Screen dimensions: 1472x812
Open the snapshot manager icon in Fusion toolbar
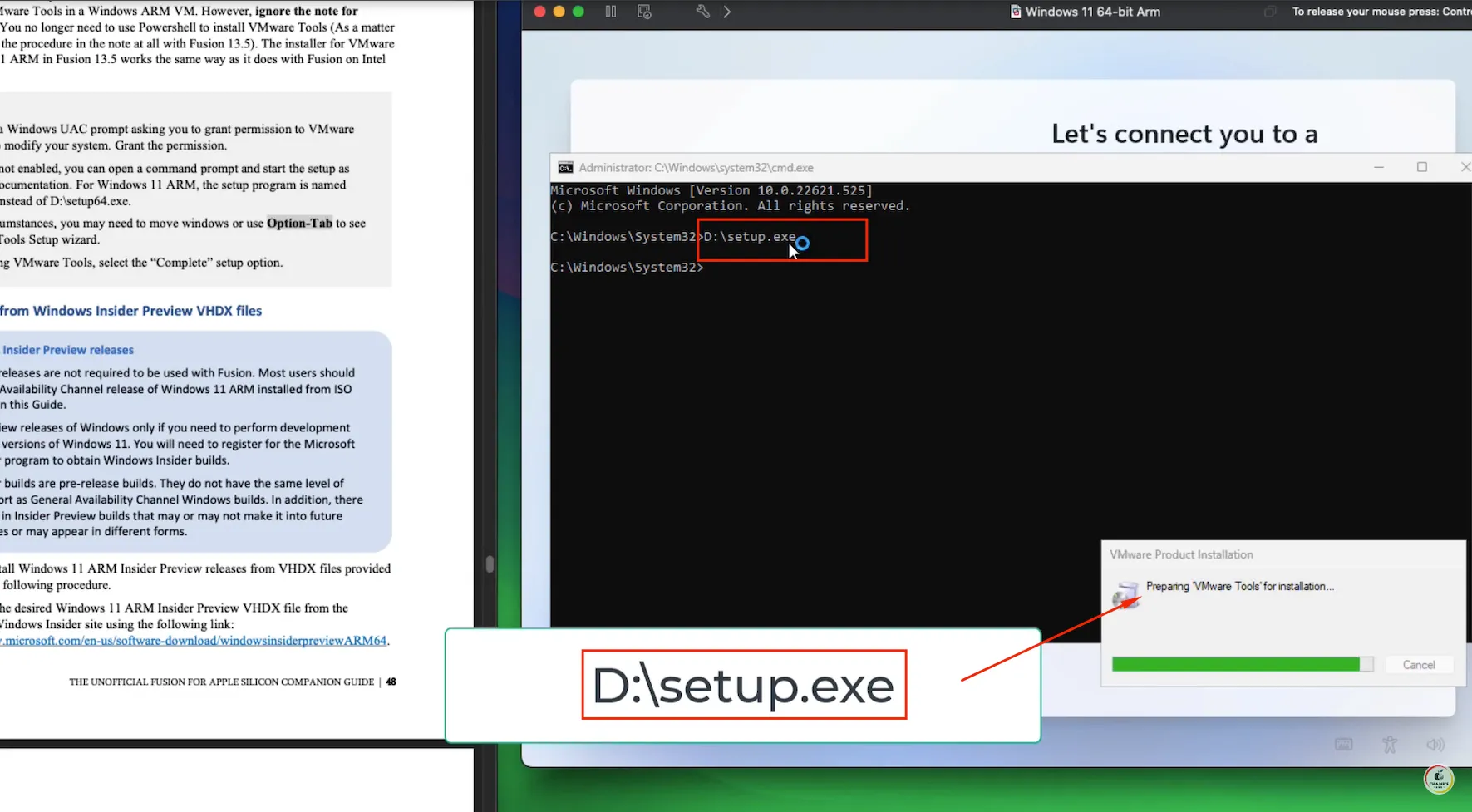tap(644, 12)
